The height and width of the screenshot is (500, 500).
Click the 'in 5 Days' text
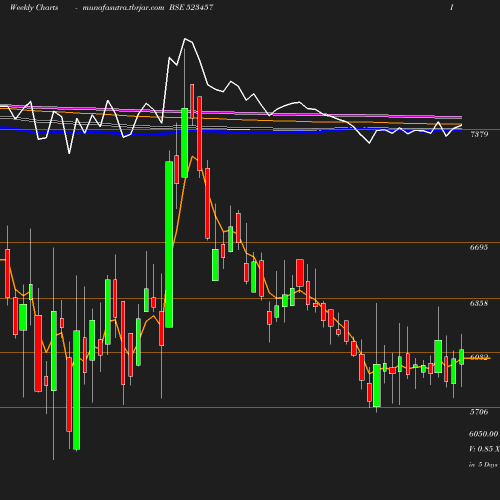(483, 464)
